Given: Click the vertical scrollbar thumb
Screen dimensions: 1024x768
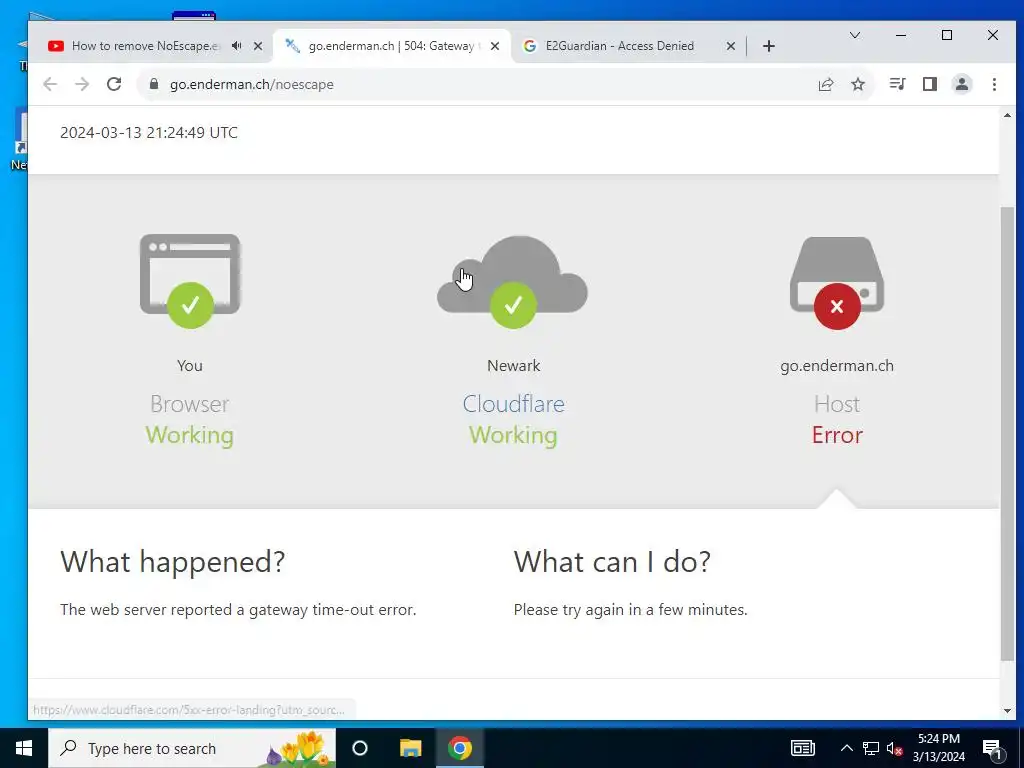Looking at the screenshot, I should [1007, 434].
